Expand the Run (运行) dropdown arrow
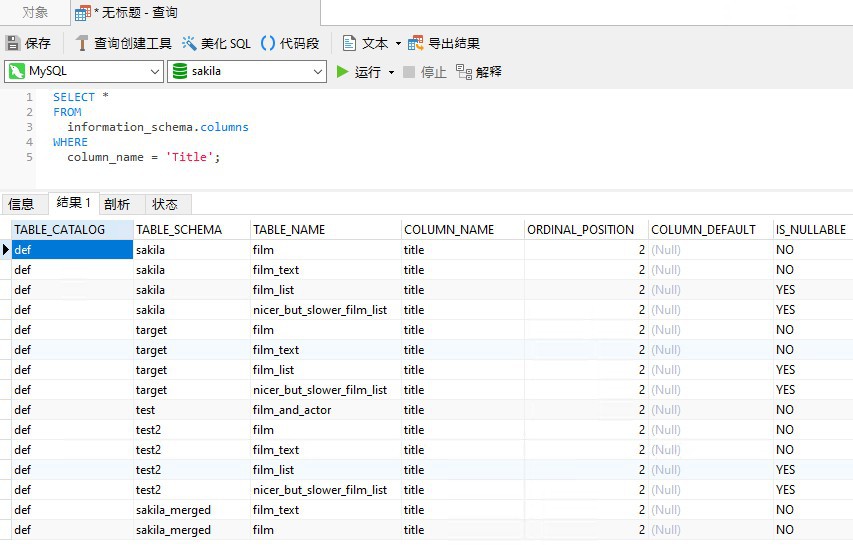This screenshot has width=853, height=545. (x=391, y=72)
